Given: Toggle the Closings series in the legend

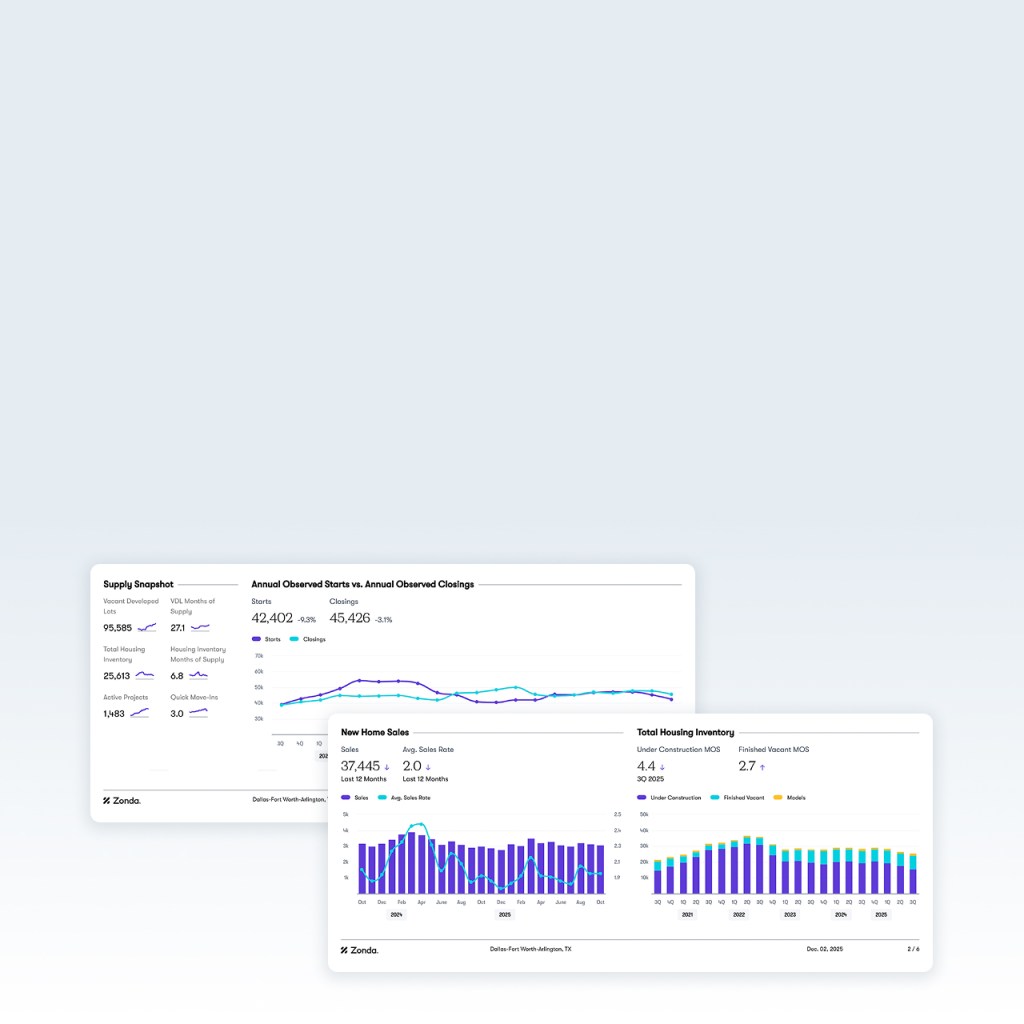Looking at the screenshot, I should 308,639.
